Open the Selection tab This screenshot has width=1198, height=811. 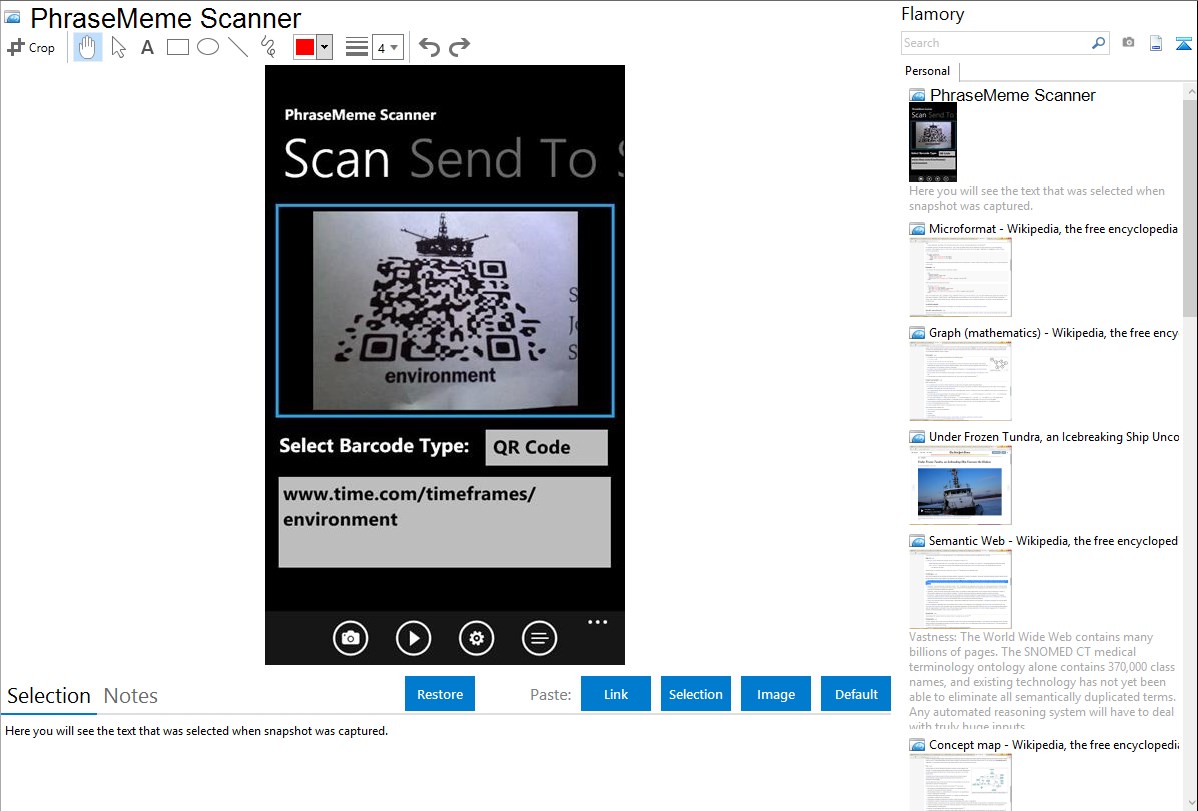(49, 696)
